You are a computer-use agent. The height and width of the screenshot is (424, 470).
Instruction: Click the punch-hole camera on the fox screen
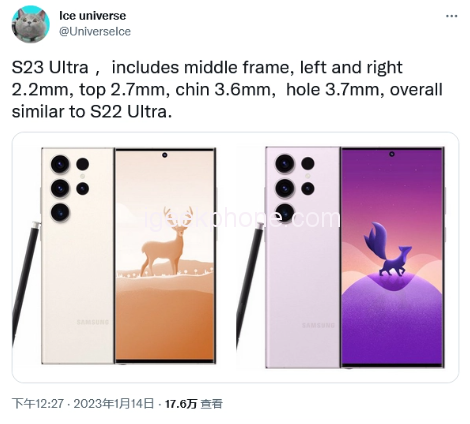[x=392, y=154]
